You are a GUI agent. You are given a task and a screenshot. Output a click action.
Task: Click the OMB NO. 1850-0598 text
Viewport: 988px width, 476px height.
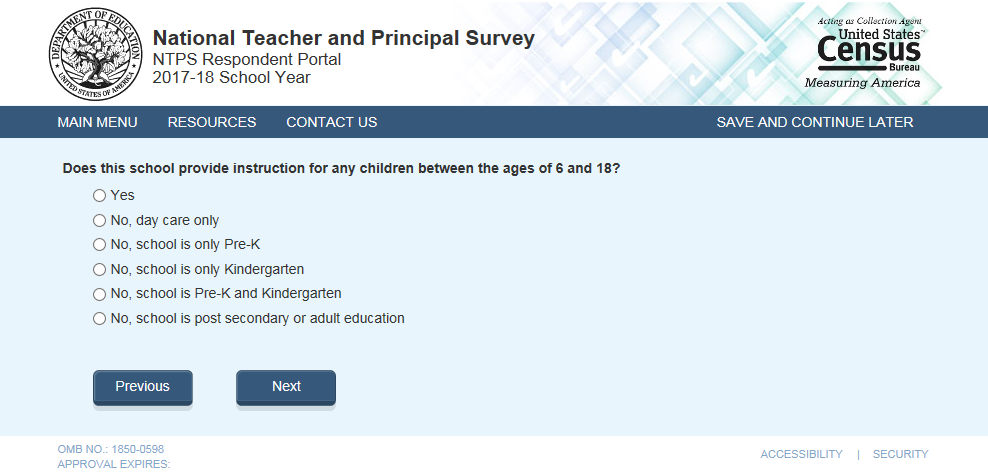pos(110,449)
